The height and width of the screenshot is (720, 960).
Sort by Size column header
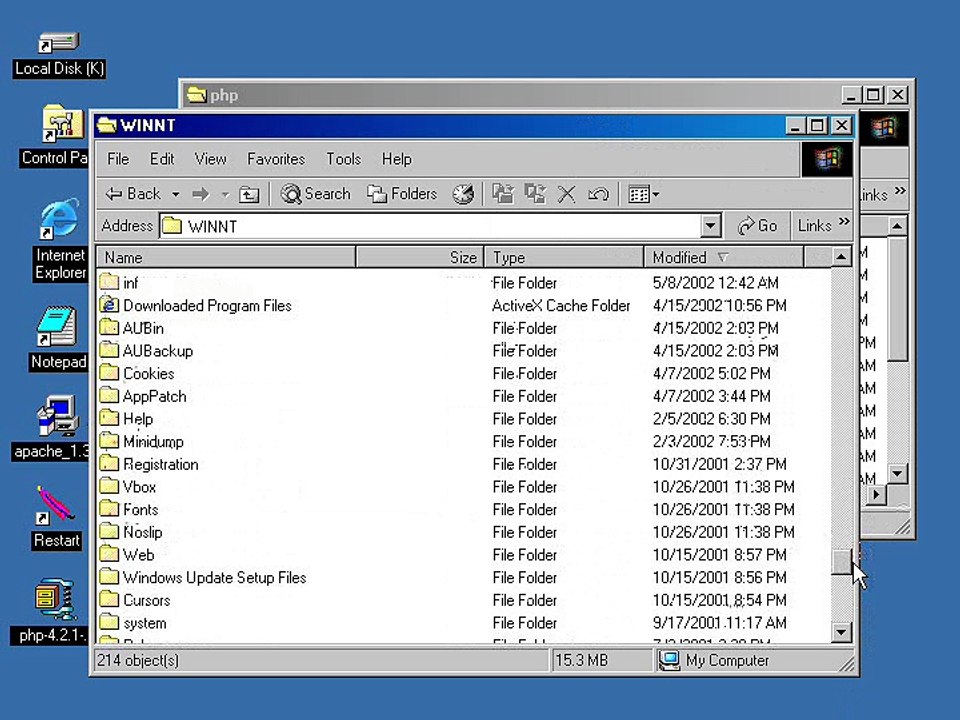[420, 257]
